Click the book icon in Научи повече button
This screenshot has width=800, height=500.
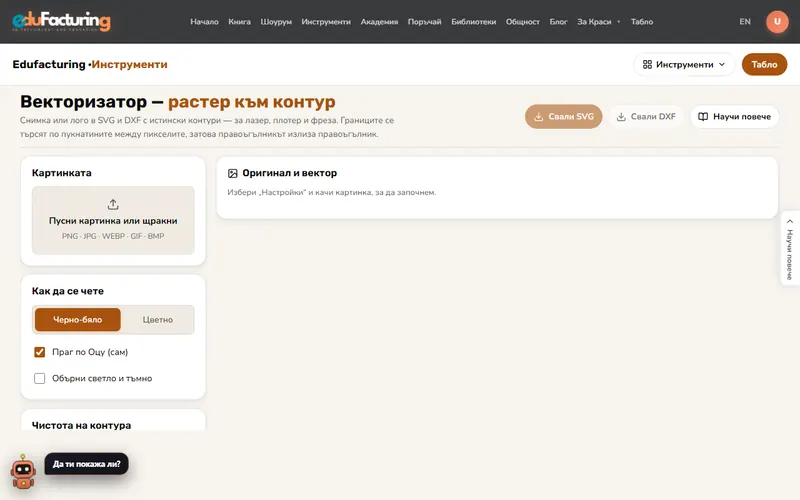[x=703, y=116]
